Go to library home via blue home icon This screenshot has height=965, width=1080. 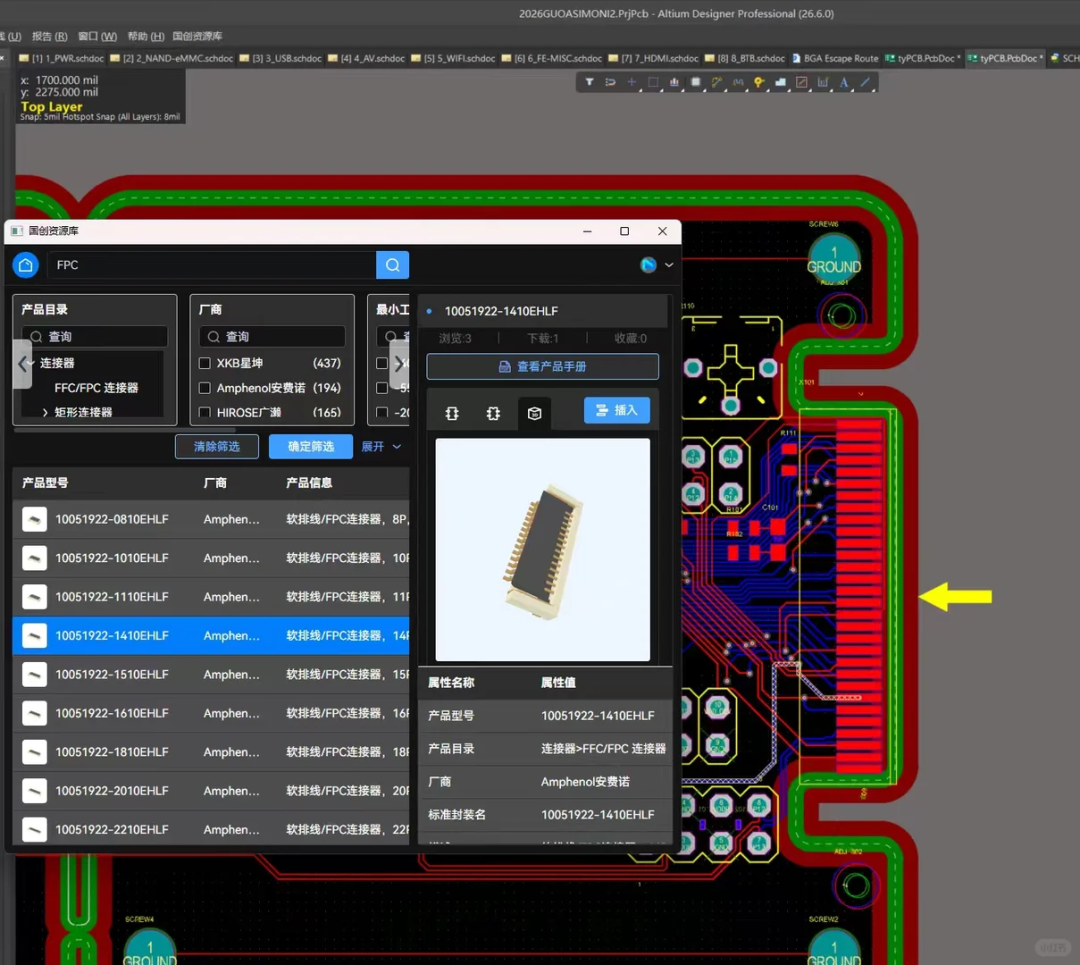25,264
